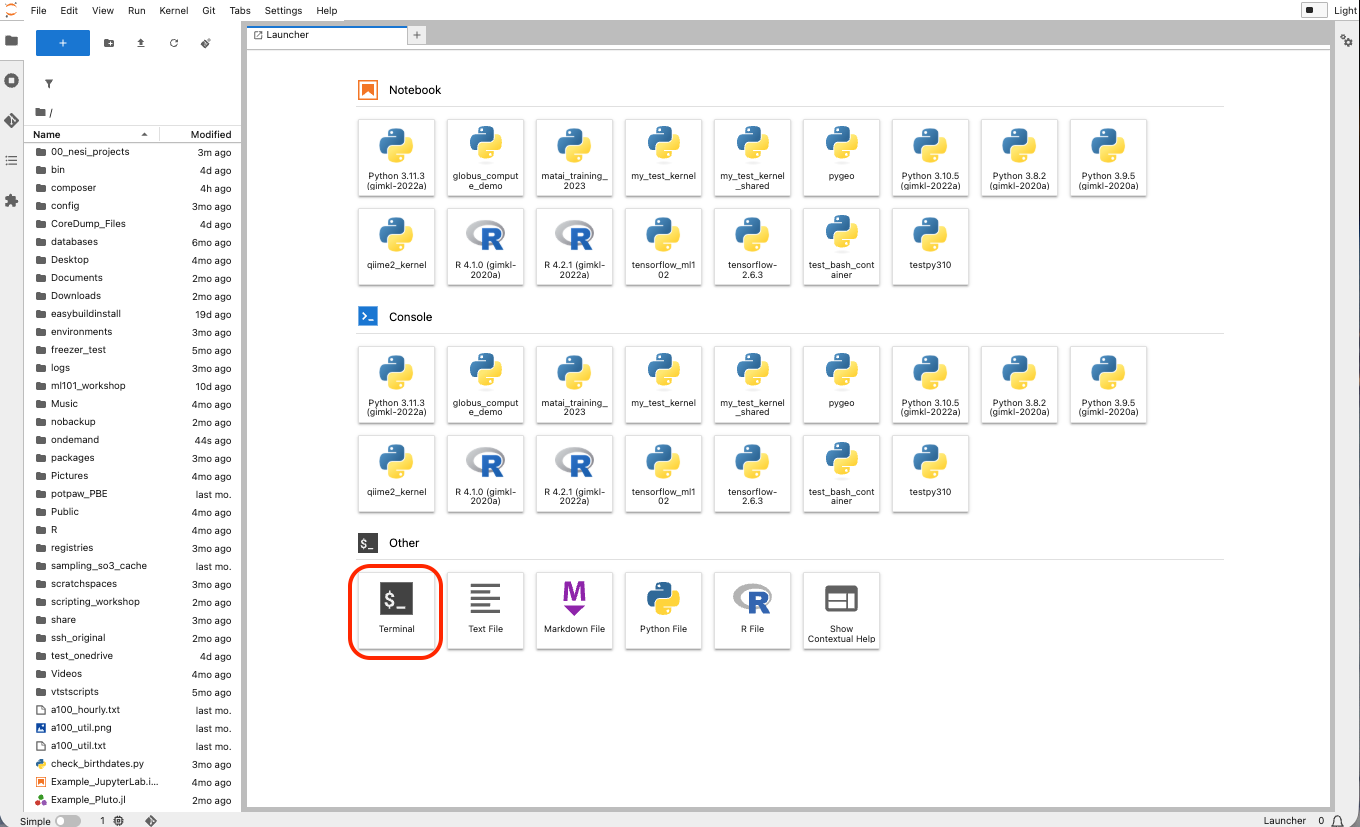Launch matai_training_2023 console under Console
Image resolution: width=1360 pixels, height=827 pixels.
[575, 385]
